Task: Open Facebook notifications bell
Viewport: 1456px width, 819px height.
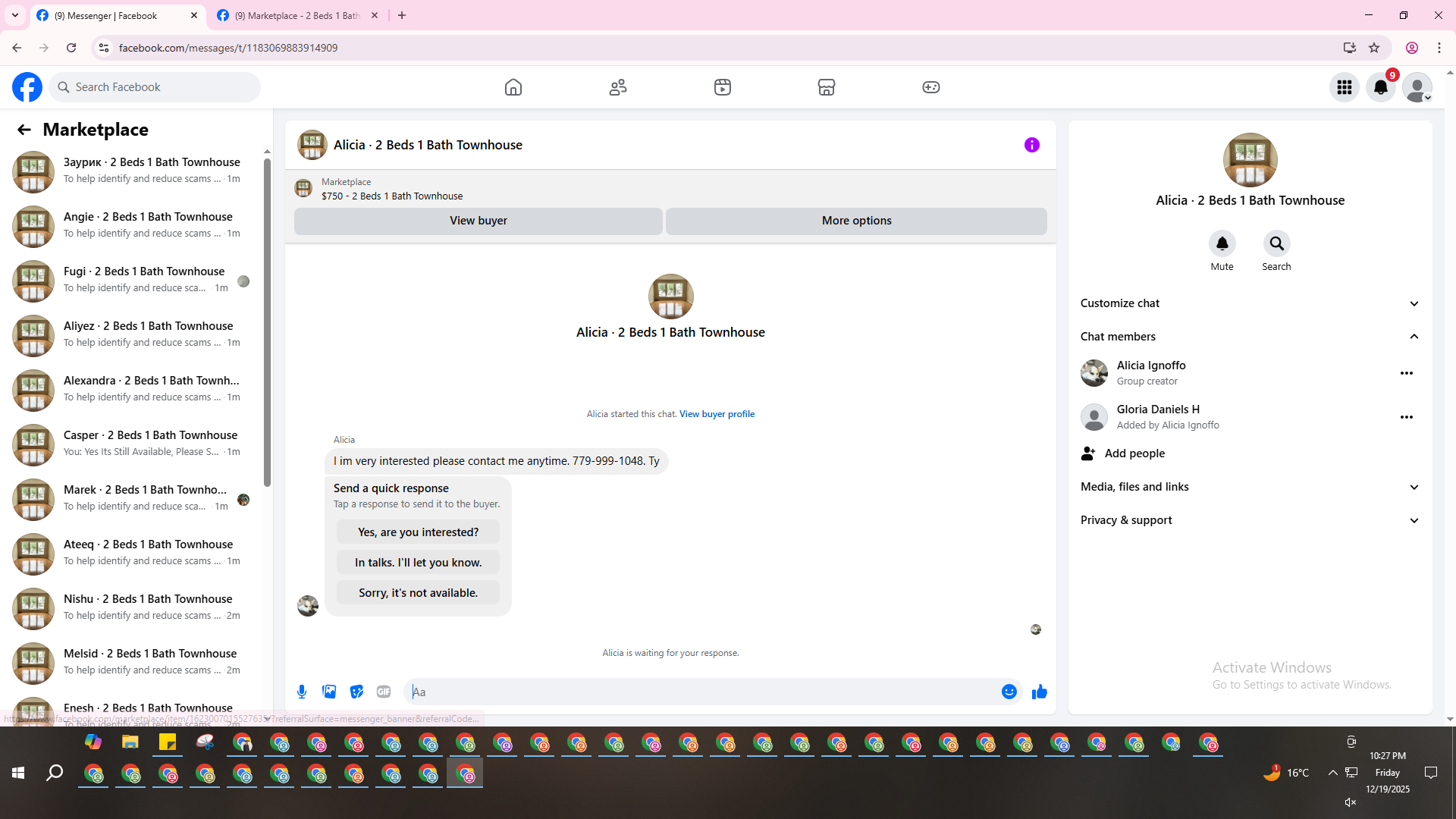Action: [1380, 87]
